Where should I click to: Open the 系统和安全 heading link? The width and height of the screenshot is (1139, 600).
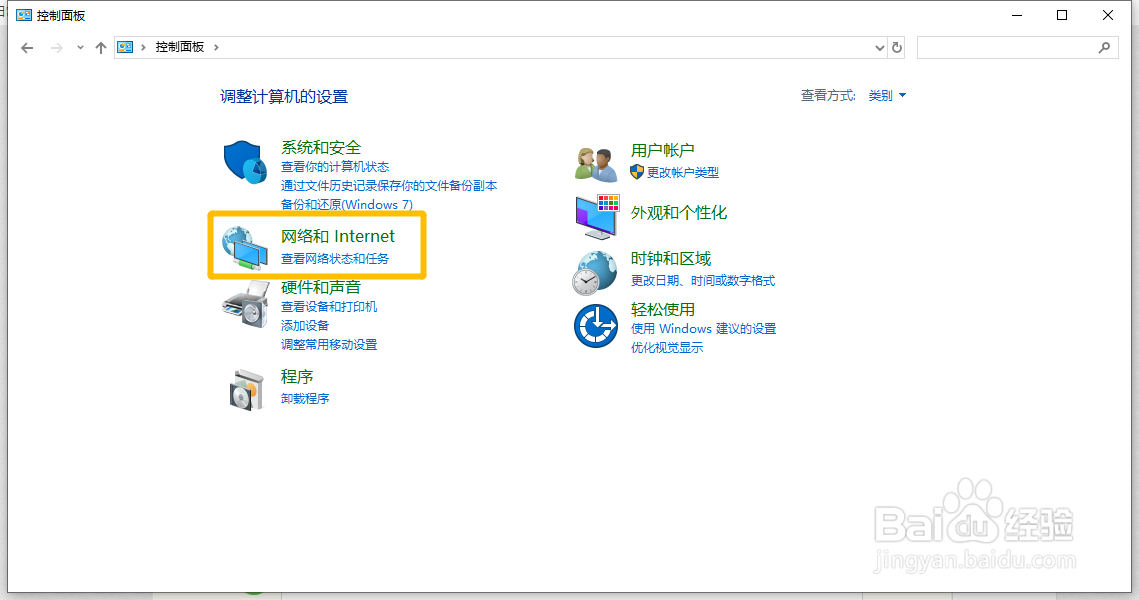[321, 147]
